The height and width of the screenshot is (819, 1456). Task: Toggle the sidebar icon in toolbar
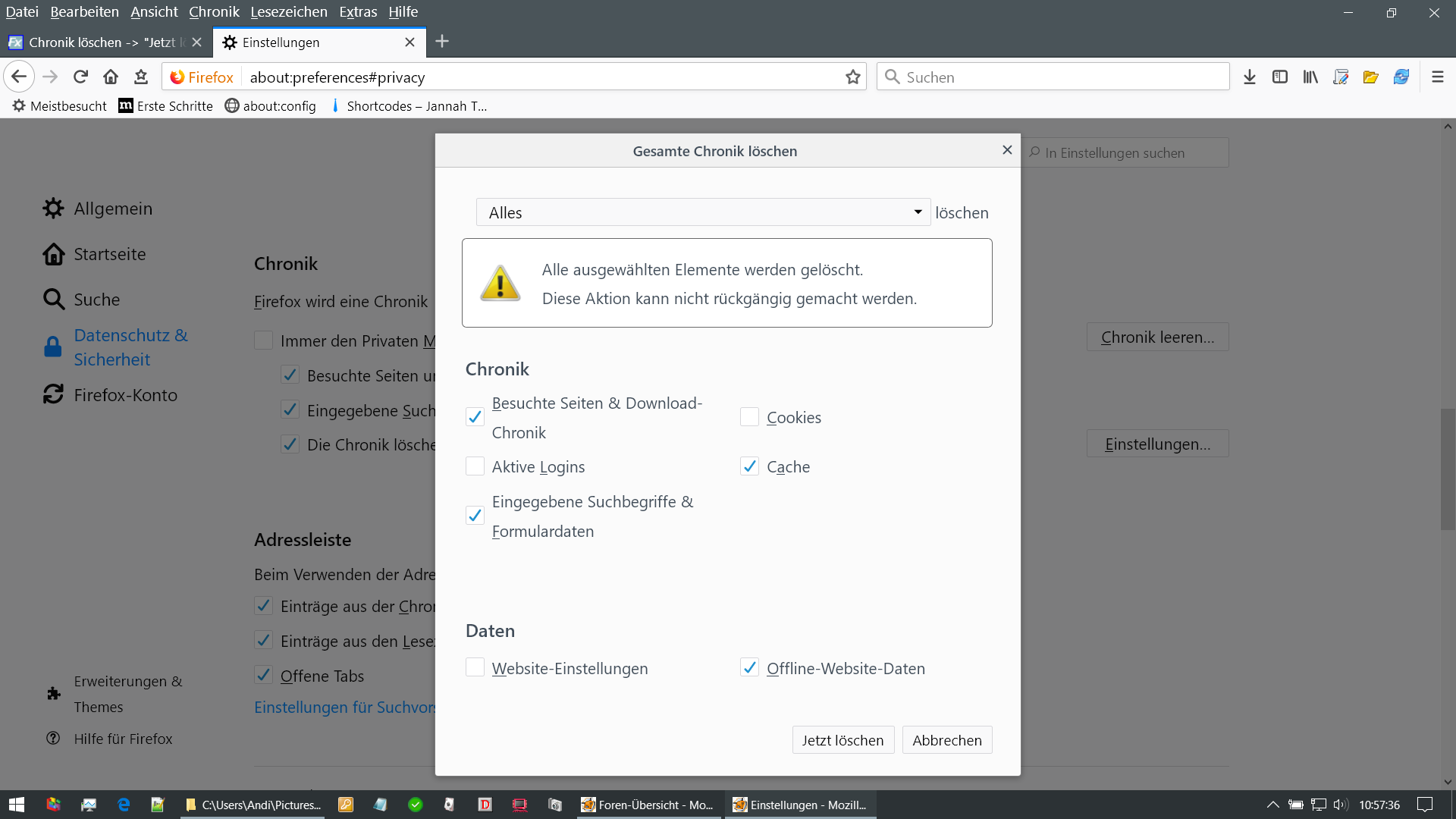pos(1280,77)
